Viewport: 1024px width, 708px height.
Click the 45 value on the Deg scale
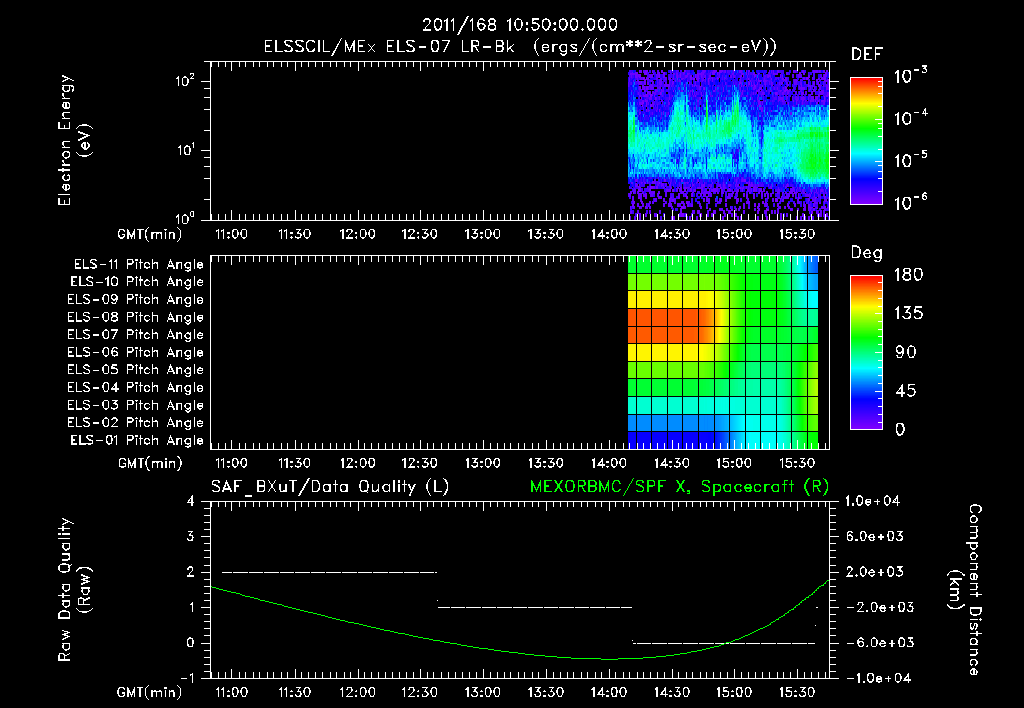click(905, 391)
